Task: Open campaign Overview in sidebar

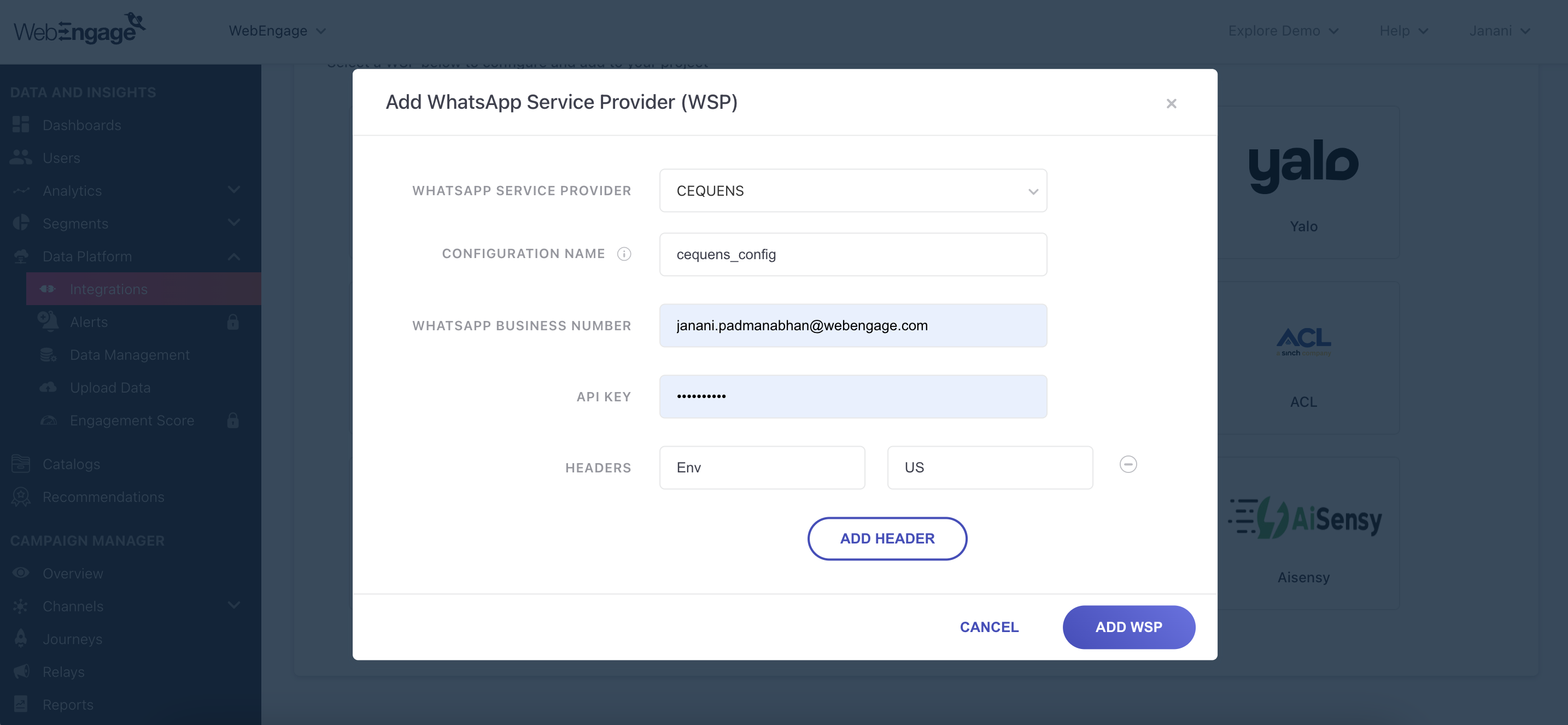Action: click(73, 574)
